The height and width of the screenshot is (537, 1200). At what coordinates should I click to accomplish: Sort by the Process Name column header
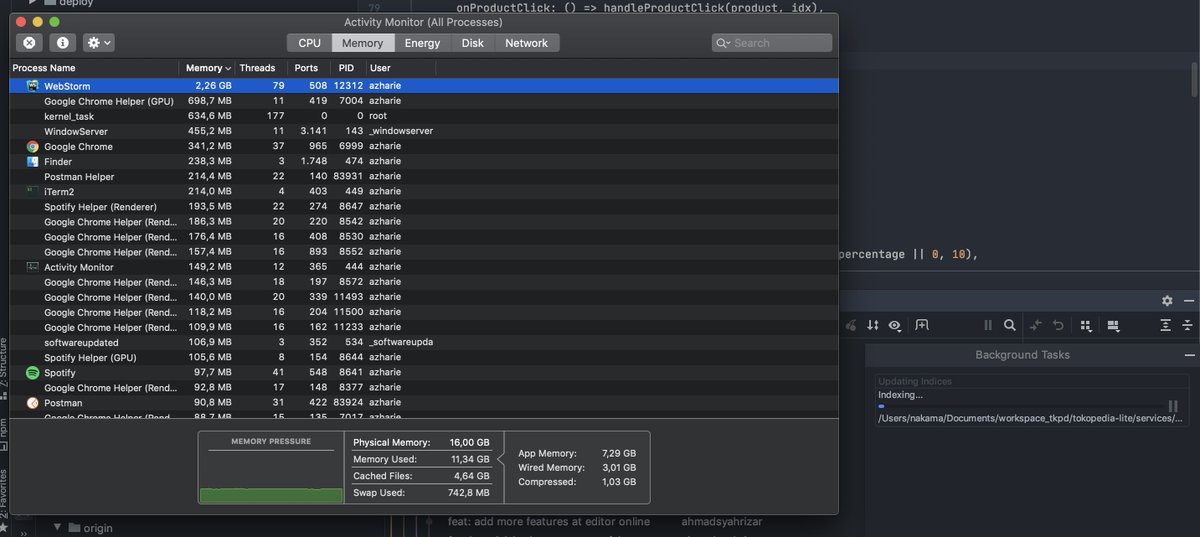click(x=95, y=68)
